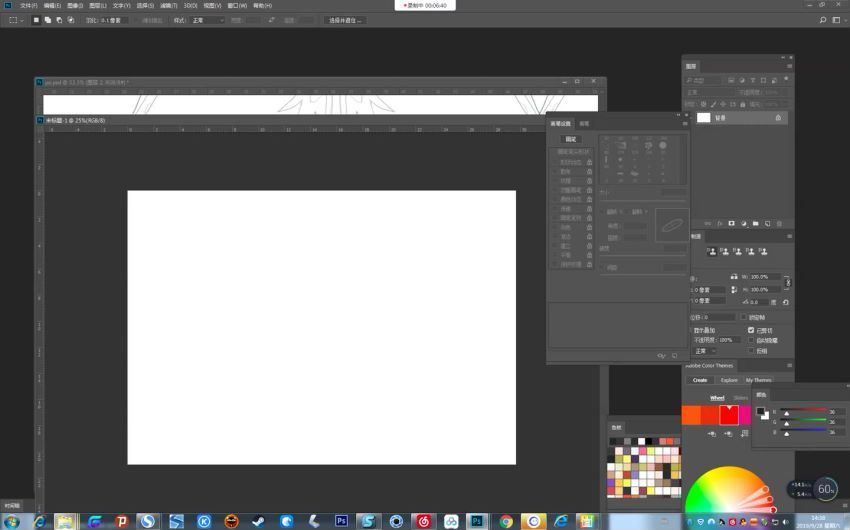The width and height of the screenshot is (850, 530).
Task: Enable the 反相 checkbox
Action: click(x=751, y=351)
